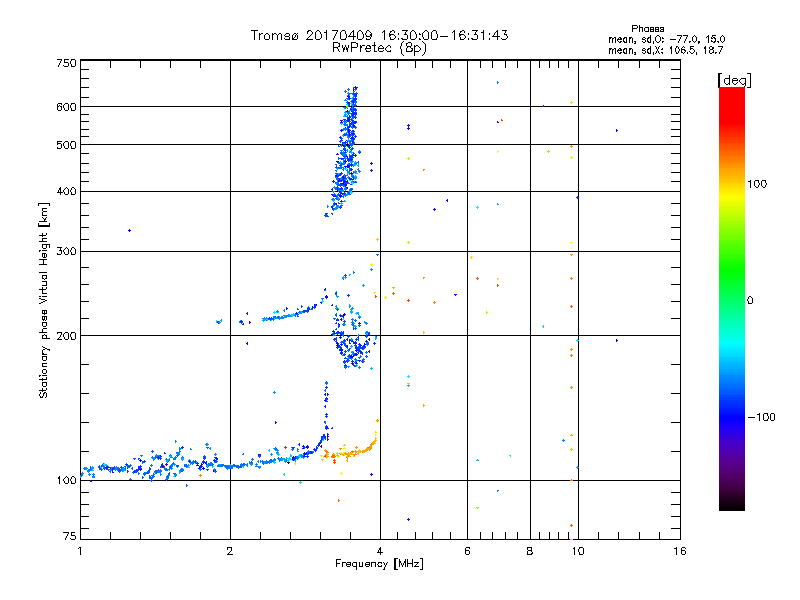Click the '500' height axis tick label
The height and width of the screenshot is (600, 800).
[66, 145]
